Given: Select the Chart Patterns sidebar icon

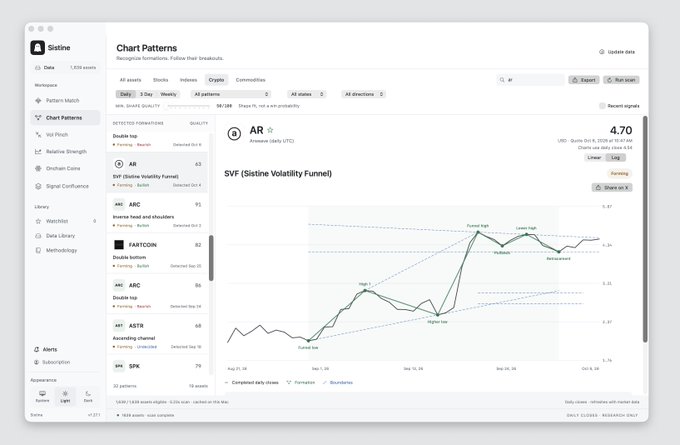Looking at the screenshot, I should (x=38, y=118).
